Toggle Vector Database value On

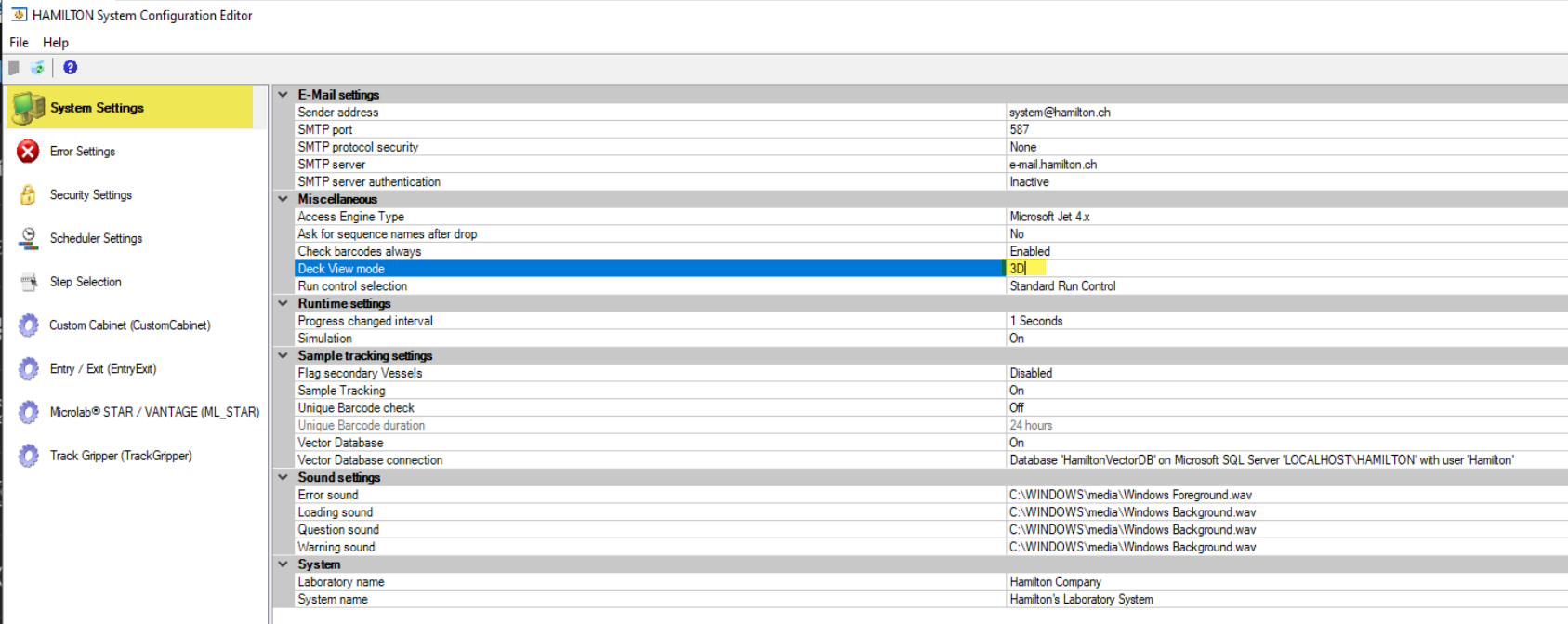pyautogui.click(x=1286, y=443)
